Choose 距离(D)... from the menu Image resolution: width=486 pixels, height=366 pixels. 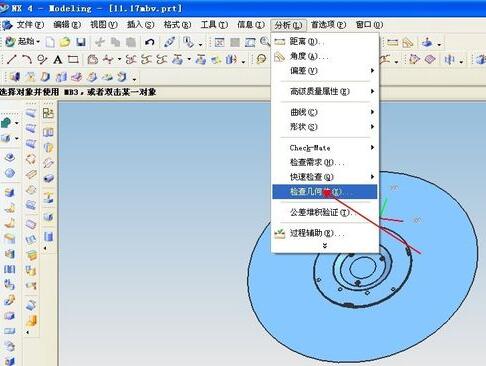point(325,42)
